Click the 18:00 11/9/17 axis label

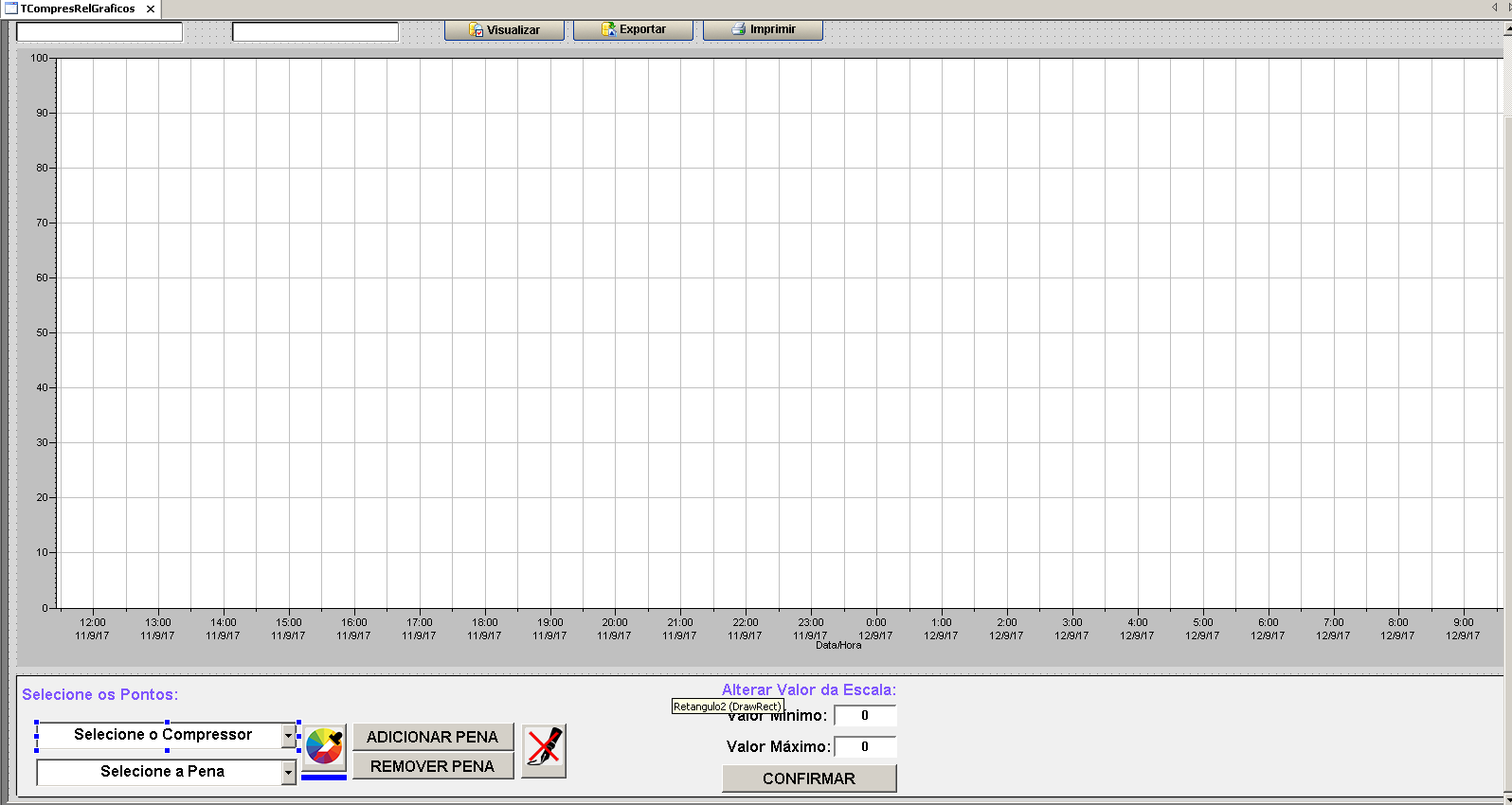pos(484,629)
